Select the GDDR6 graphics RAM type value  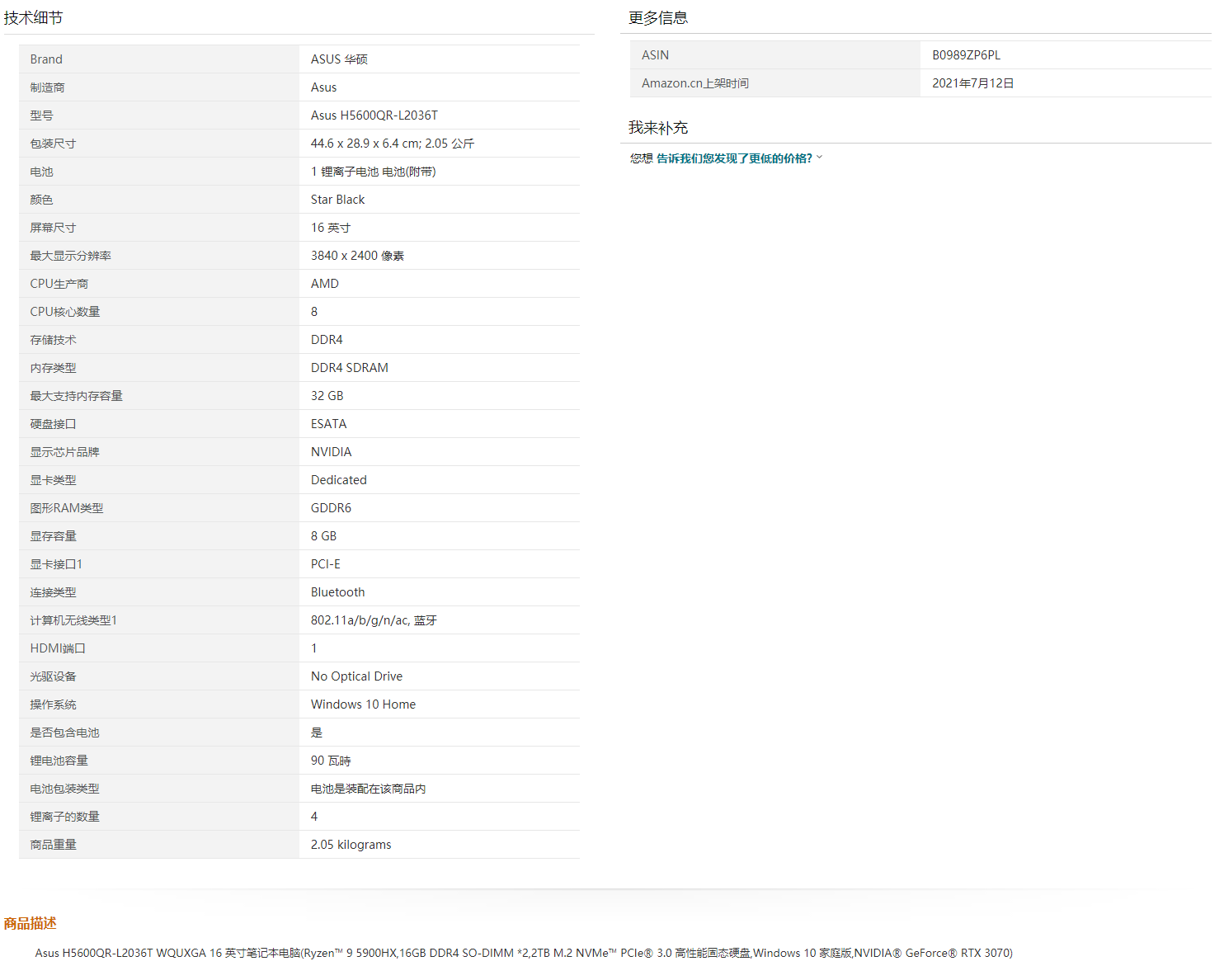coord(331,508)
